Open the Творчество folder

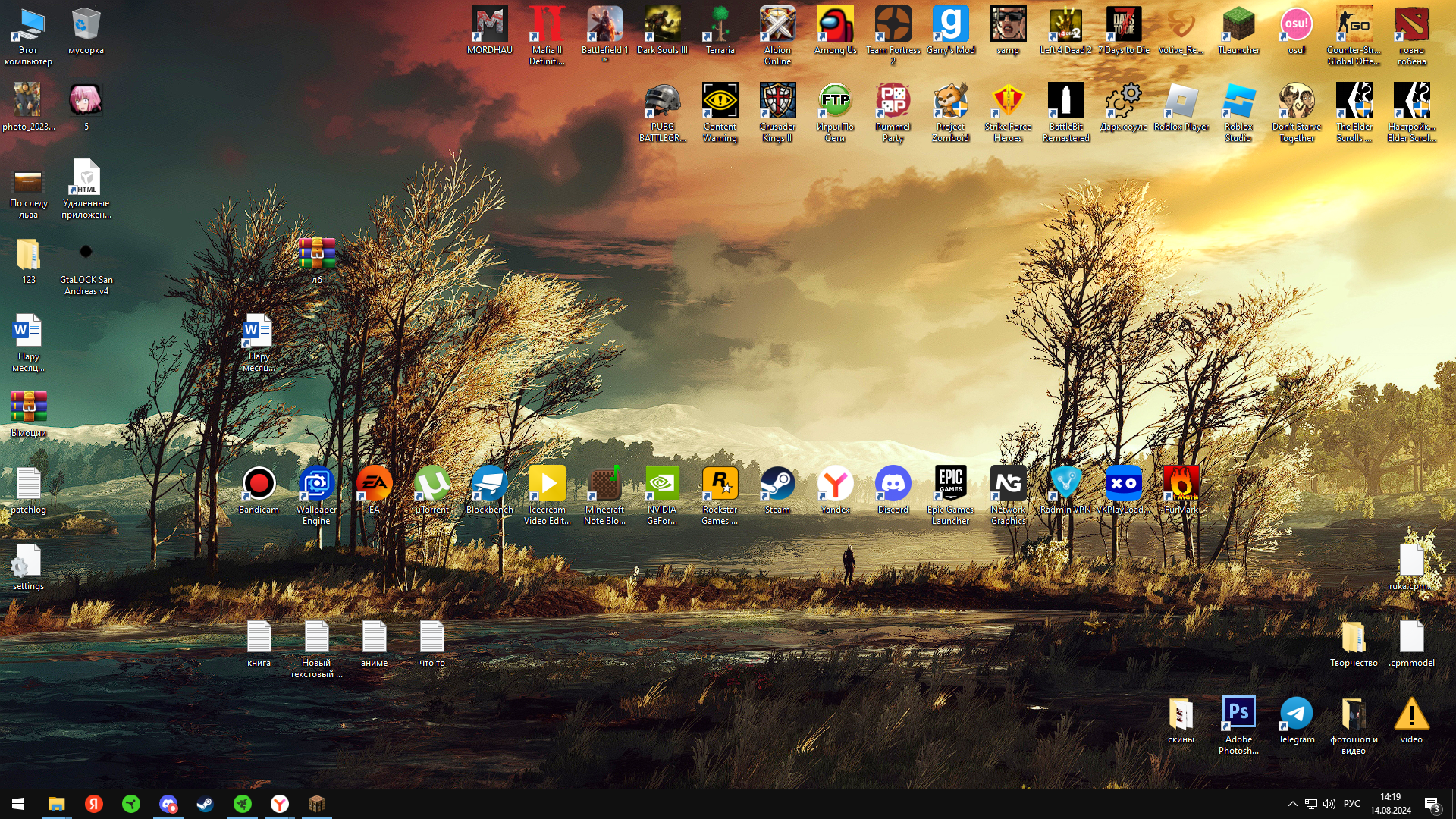(x=1354, y=644)
